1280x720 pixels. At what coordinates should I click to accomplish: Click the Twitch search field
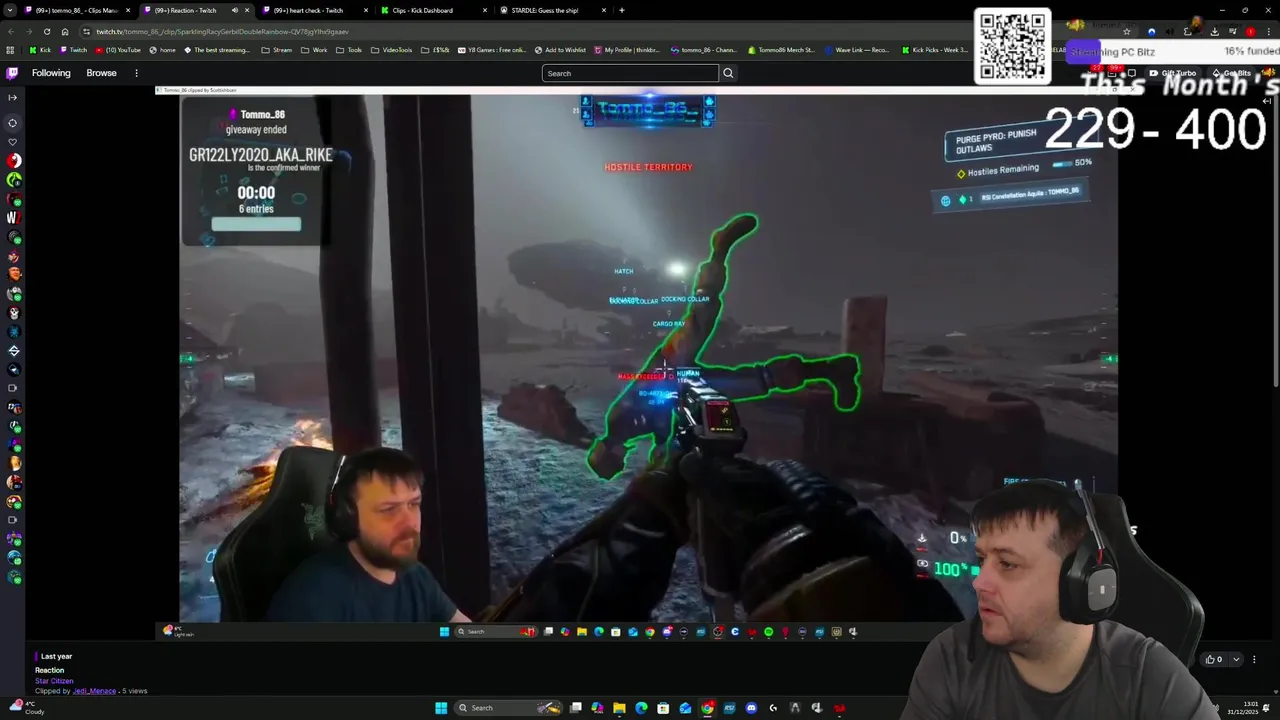coord(630,73)
